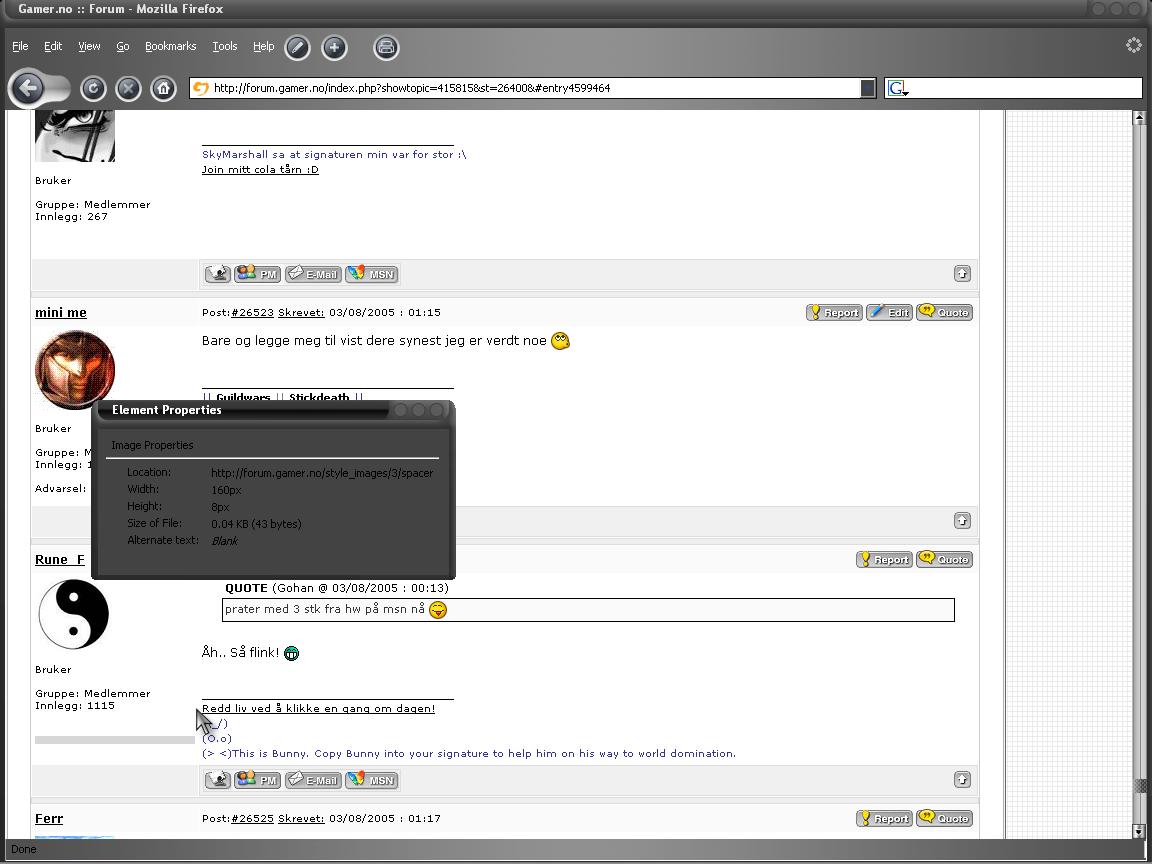Open 'Join mitt cola tårn :D' link
Screen dimensions: 1155x864
point(261,169)
